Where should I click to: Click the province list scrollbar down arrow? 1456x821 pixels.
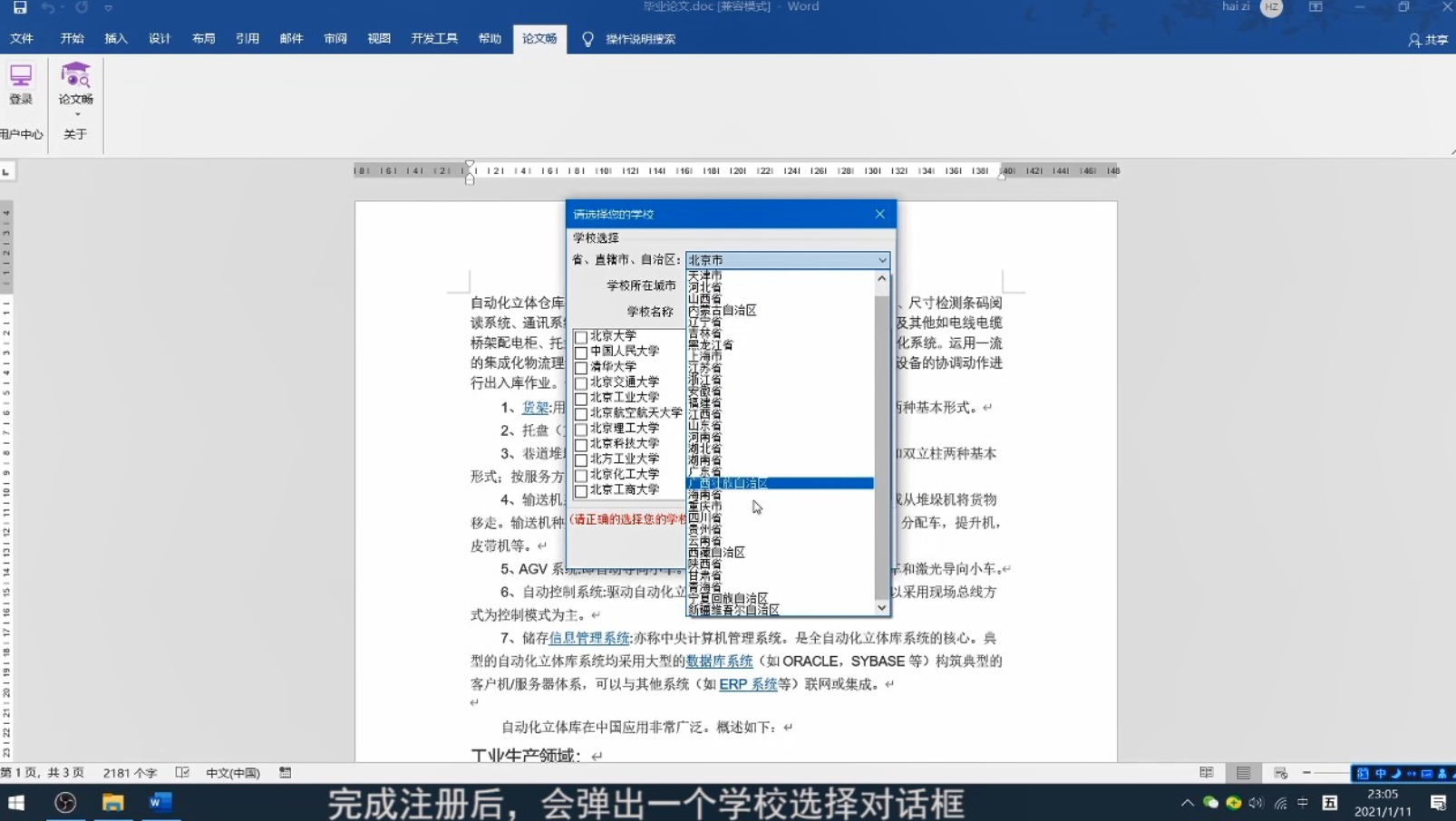(x=881, y=608)
